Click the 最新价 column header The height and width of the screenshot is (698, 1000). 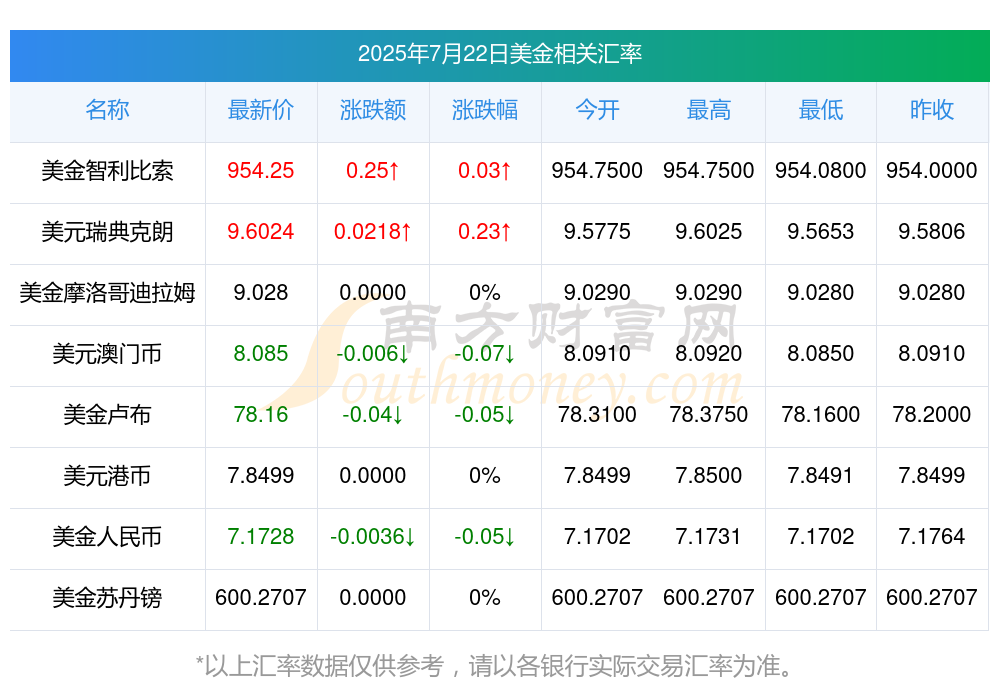click(x=261, y=110)
